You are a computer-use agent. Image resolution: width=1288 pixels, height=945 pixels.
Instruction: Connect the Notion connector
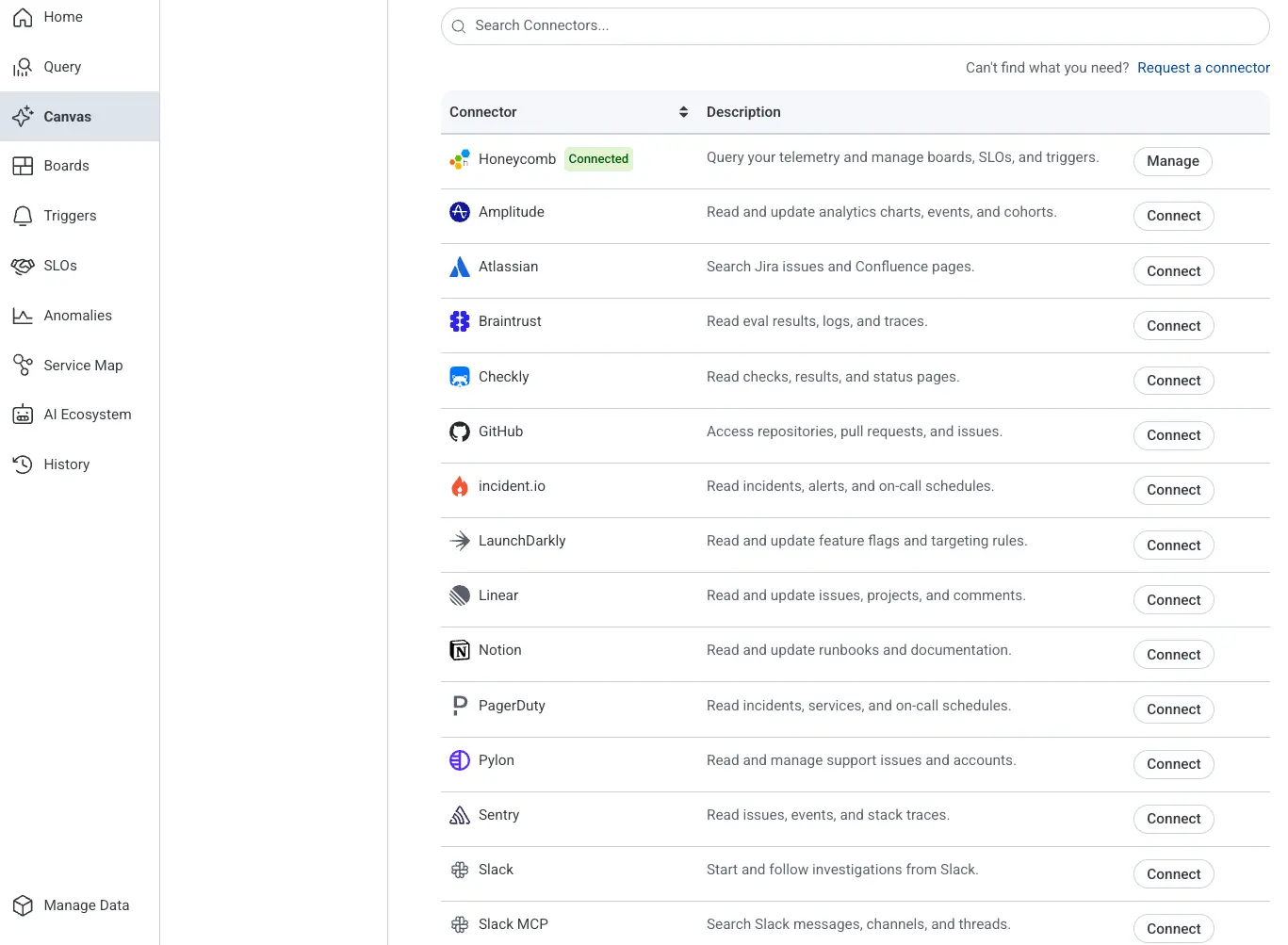coord(1174,655)
